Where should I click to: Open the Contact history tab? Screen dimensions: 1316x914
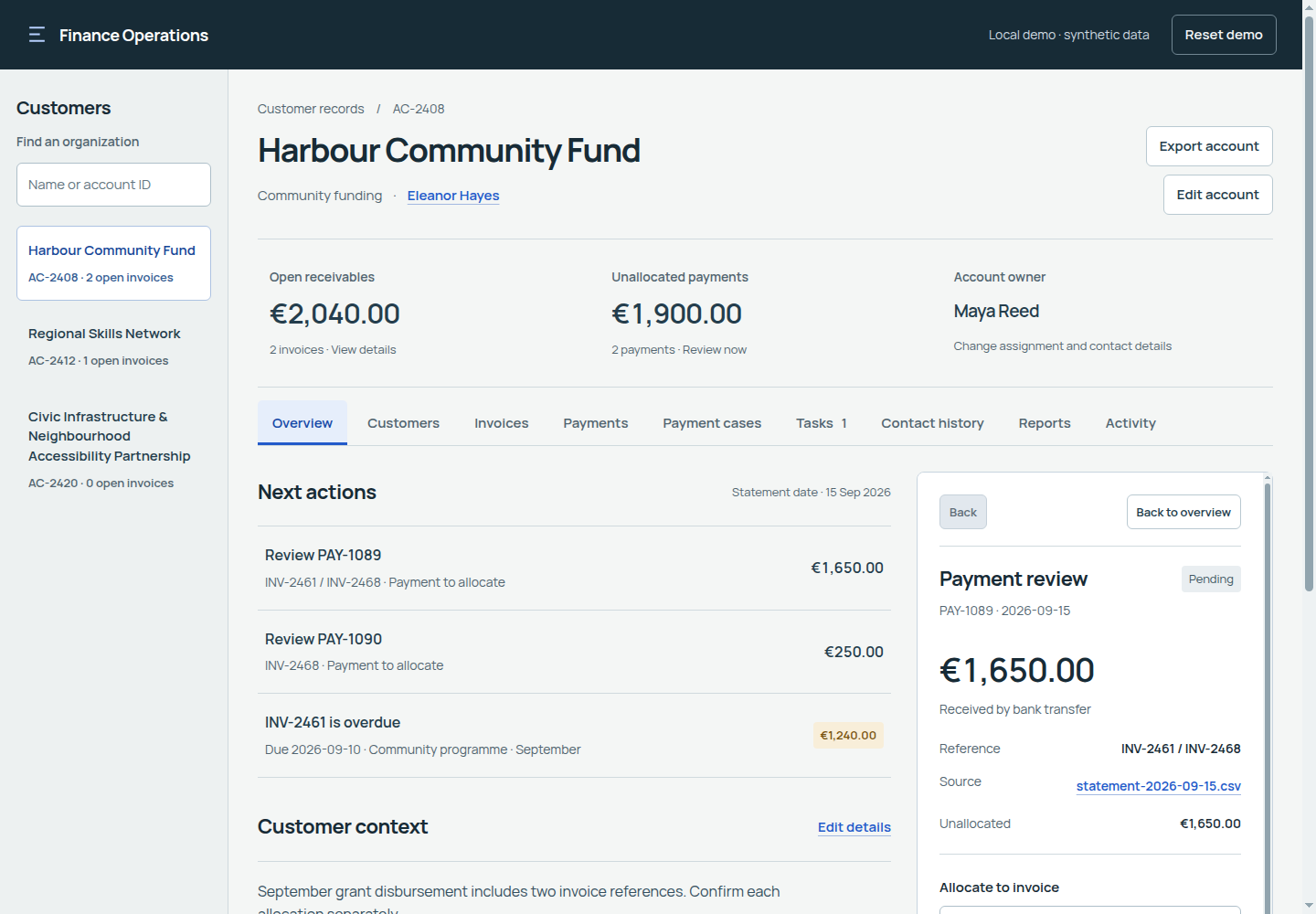pyautogui.click(x=932, y=423)
